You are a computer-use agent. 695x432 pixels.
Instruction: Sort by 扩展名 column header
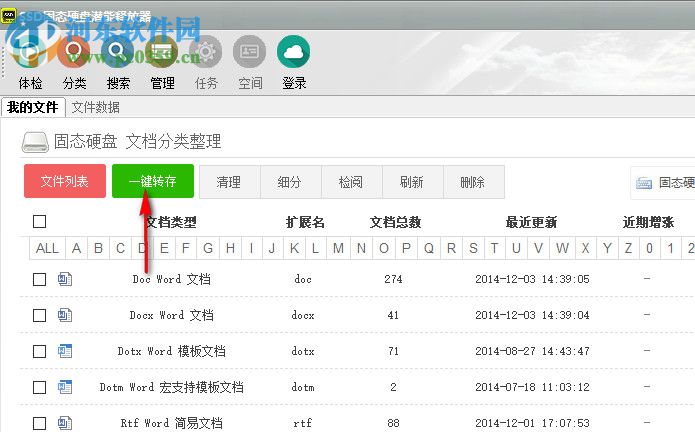pos(305,222)
